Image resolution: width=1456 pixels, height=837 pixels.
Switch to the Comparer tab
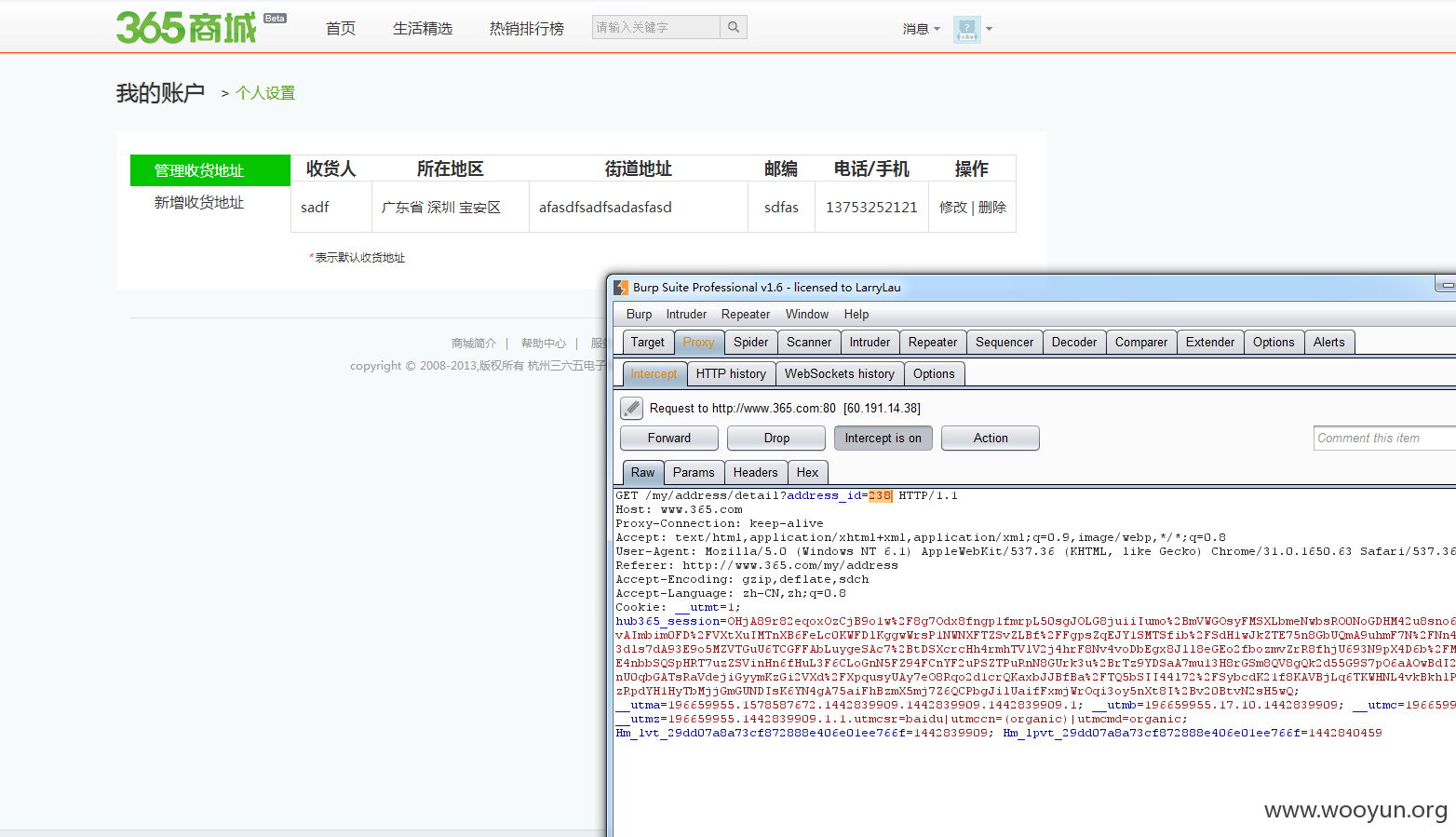(x=1141, y=343)
